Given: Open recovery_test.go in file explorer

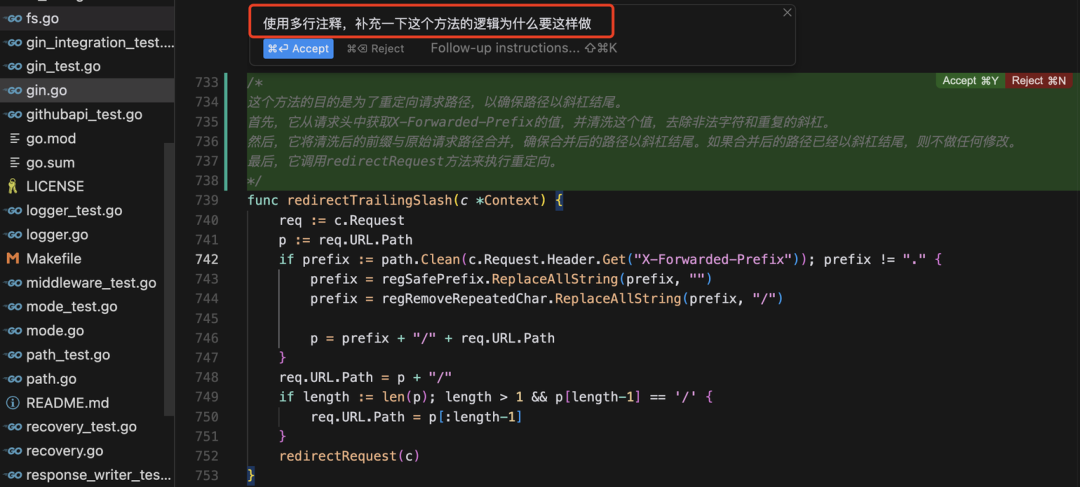Looking at the screenshot, I should (87, 427).
